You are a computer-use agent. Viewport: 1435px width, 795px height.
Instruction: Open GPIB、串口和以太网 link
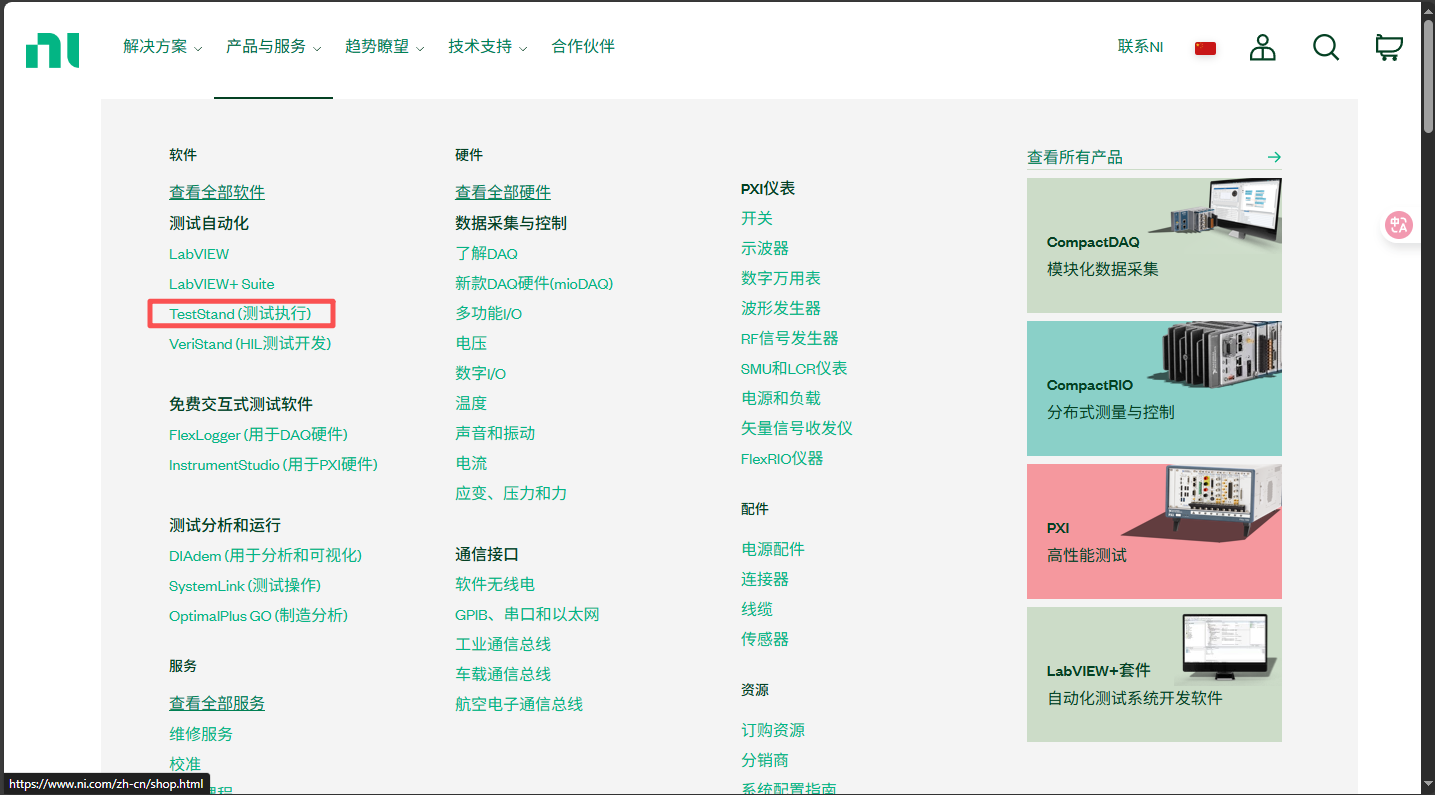click(x=527, y=614)
